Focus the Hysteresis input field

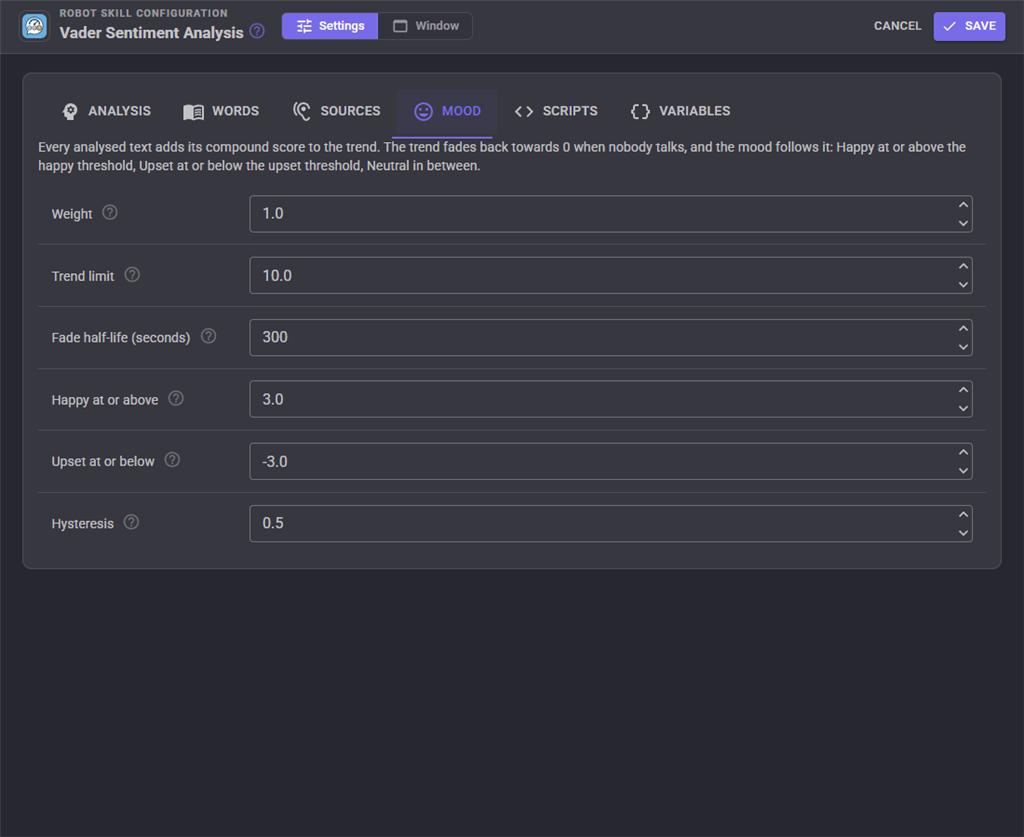611,524
